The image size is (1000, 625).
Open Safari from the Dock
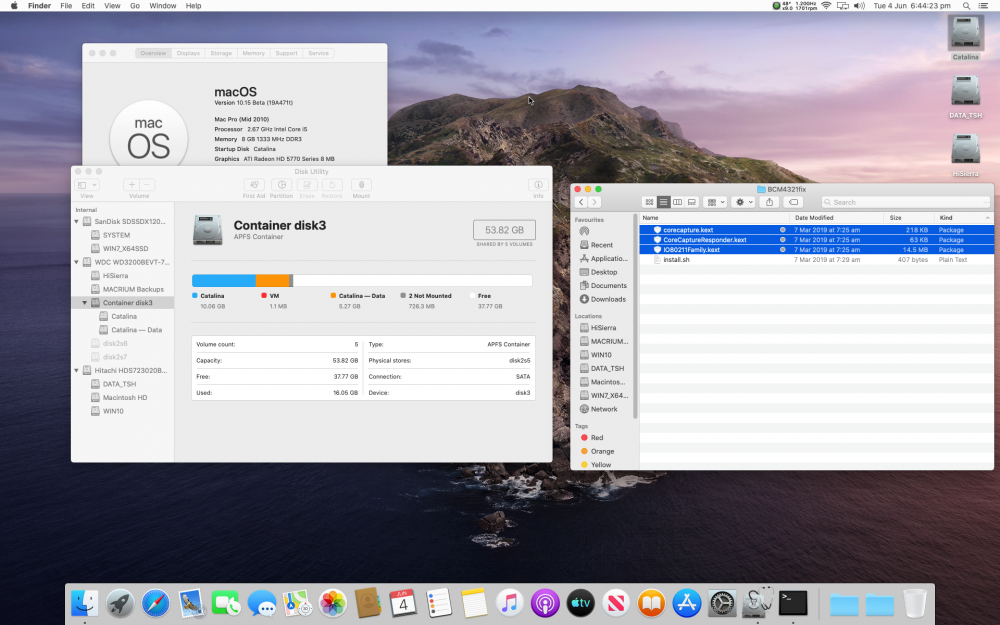(156, 603)
